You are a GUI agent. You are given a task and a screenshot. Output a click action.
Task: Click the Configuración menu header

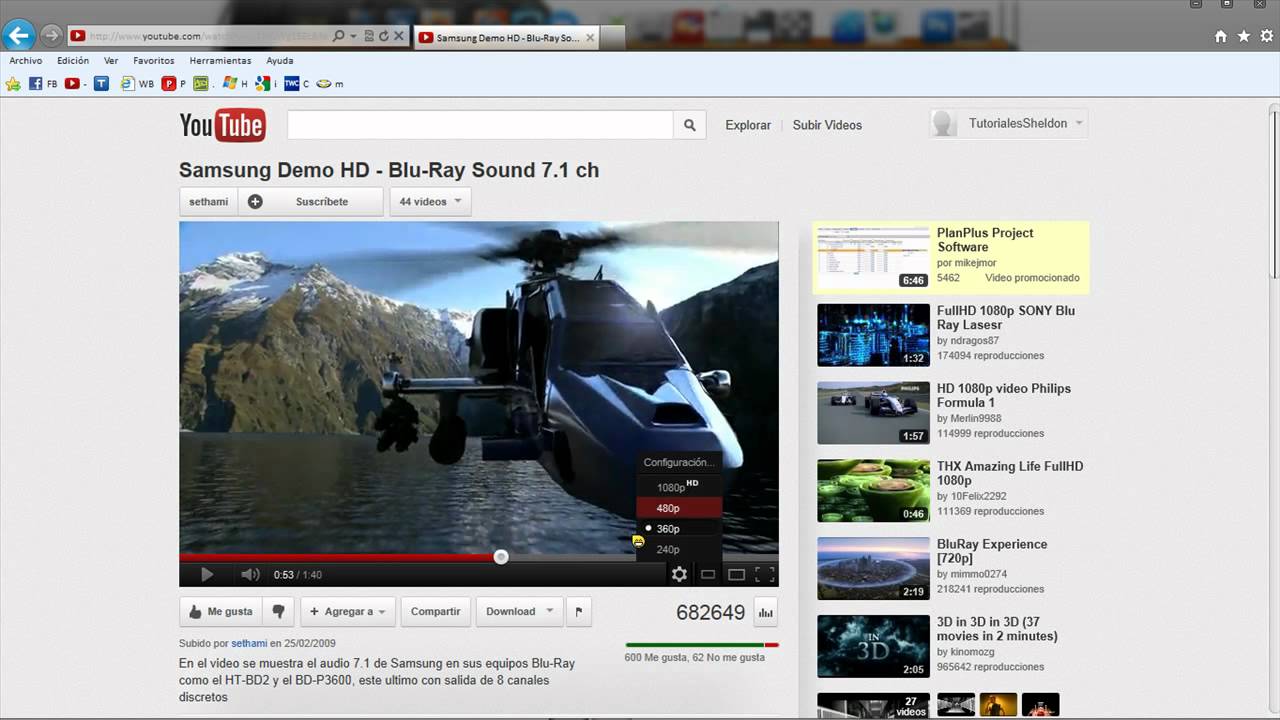pos(679,463)
